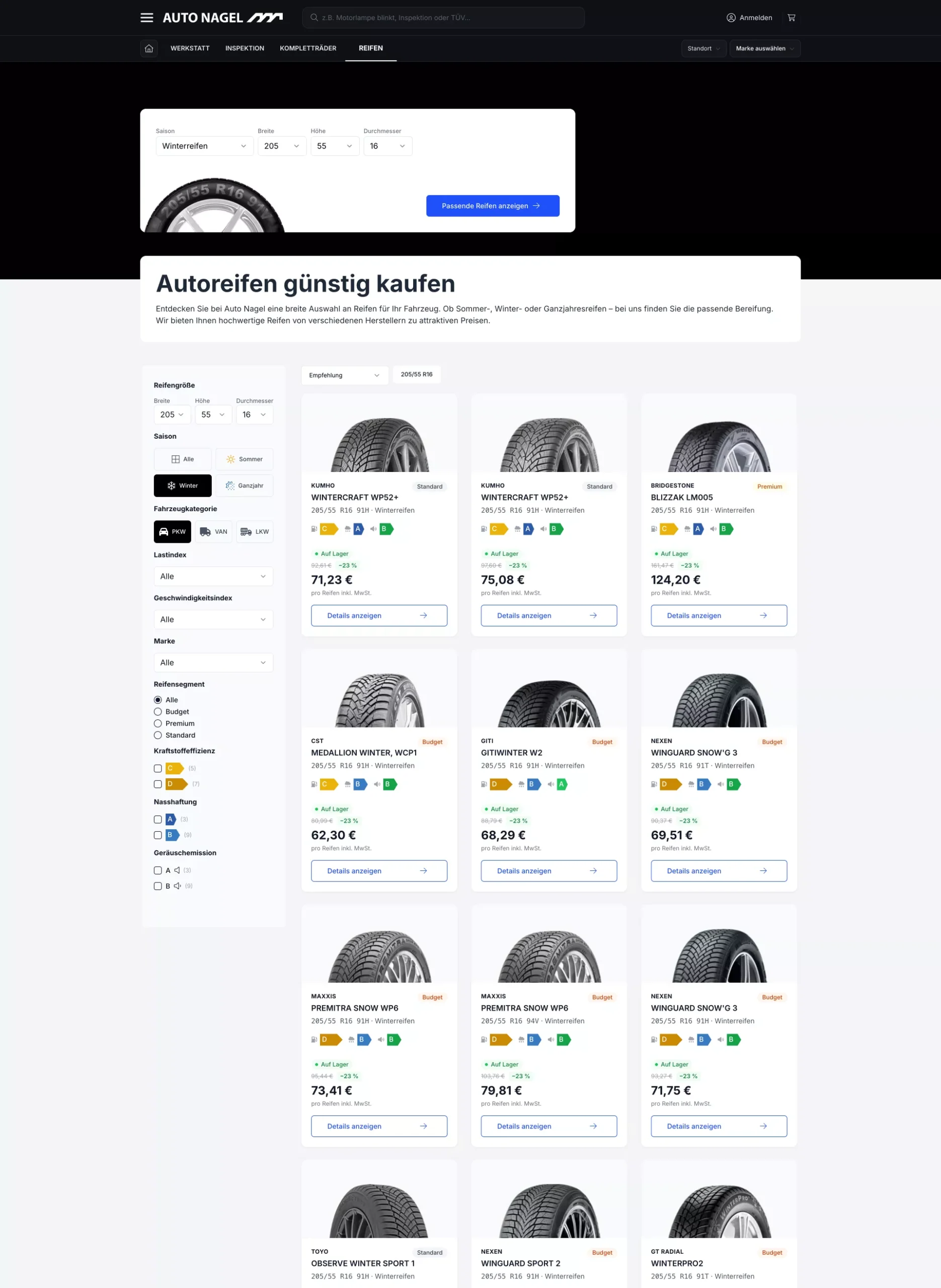This screenshot has height=1288, width=941.
Task: Show details for CST Medallion Winter
Action: pyautogui.click(x=379, y=870)
